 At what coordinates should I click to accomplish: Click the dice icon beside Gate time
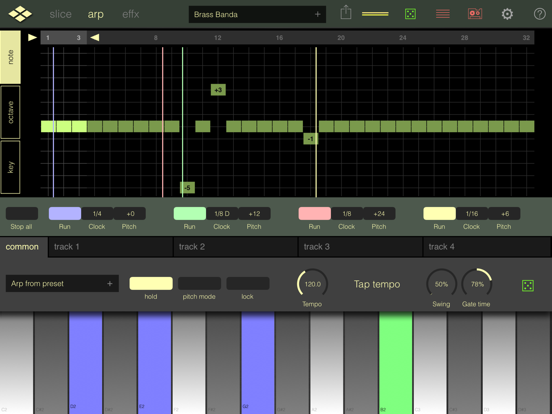[x=528, y=286]
